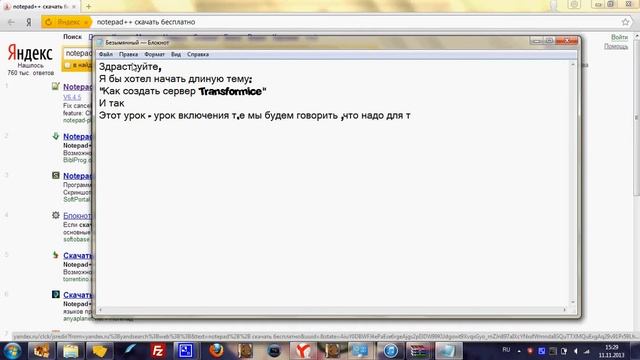Click the Yandex search field containing 'notepad'
The width and height of the screenshot is (640, 360).
(78, 53)
